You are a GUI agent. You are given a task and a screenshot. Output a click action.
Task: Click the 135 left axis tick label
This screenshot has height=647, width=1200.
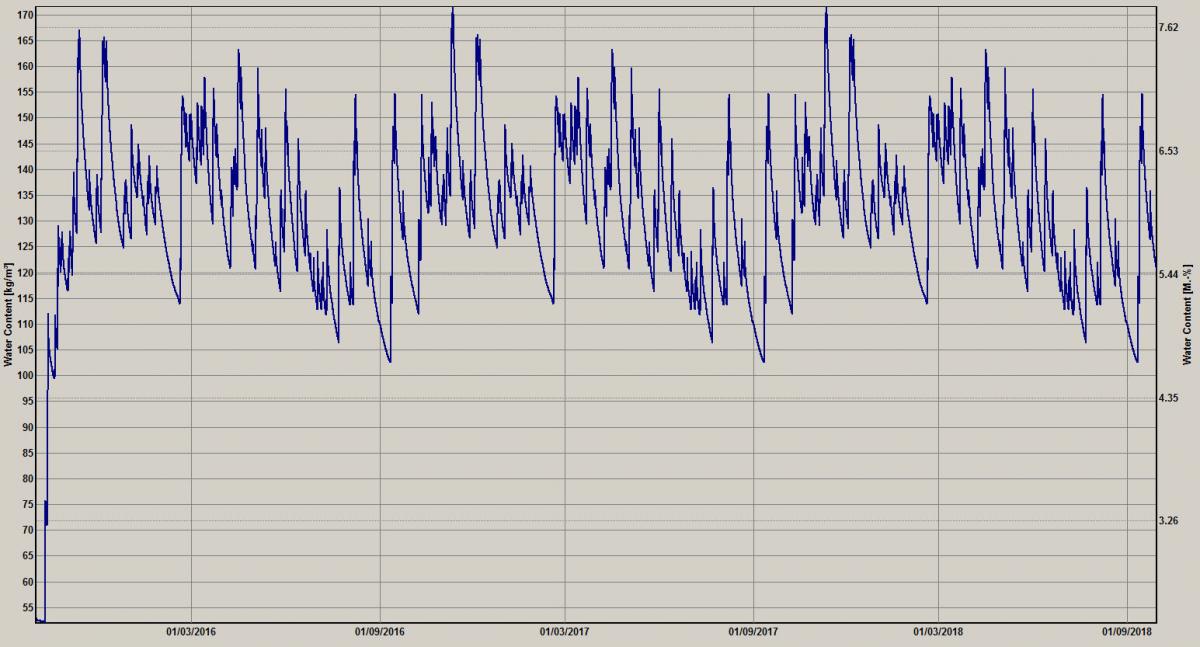[x=27, y=196]
